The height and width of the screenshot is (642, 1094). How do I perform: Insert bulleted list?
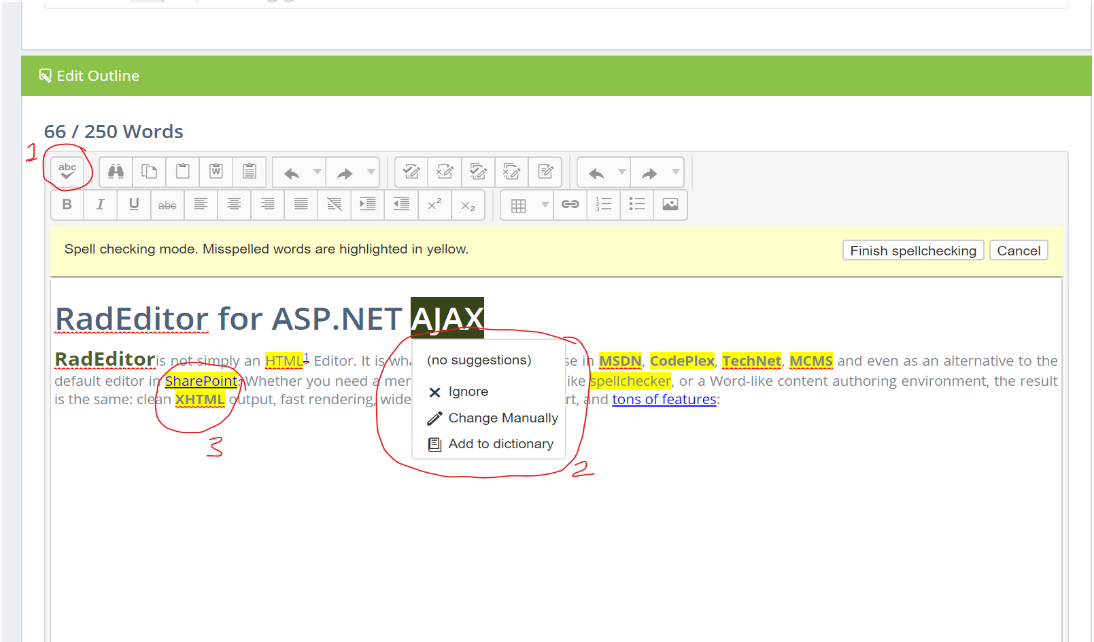point(637,204)
